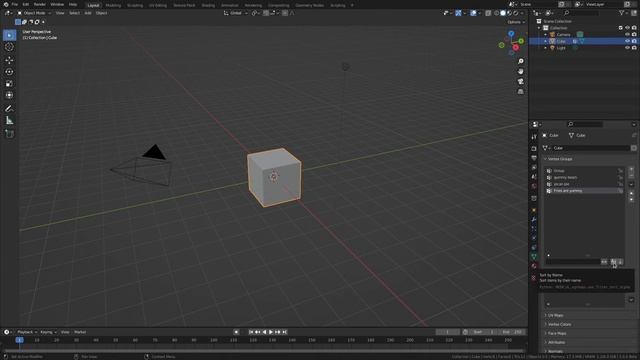
Task: Click the current frame number field
Action: tap(447, 332)
